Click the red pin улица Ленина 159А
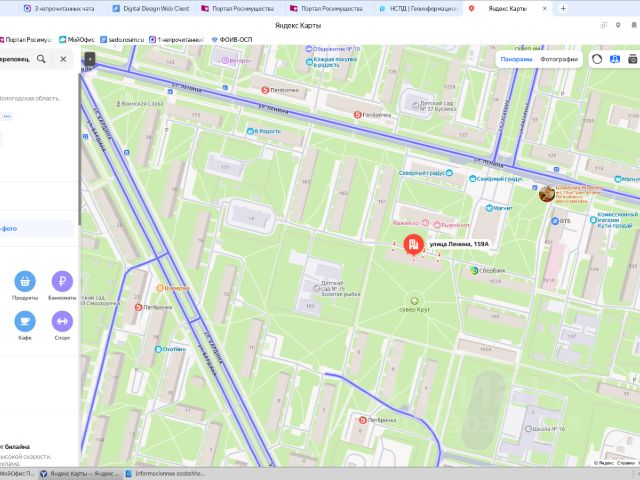The image size is (640, 480). (413, 245)
